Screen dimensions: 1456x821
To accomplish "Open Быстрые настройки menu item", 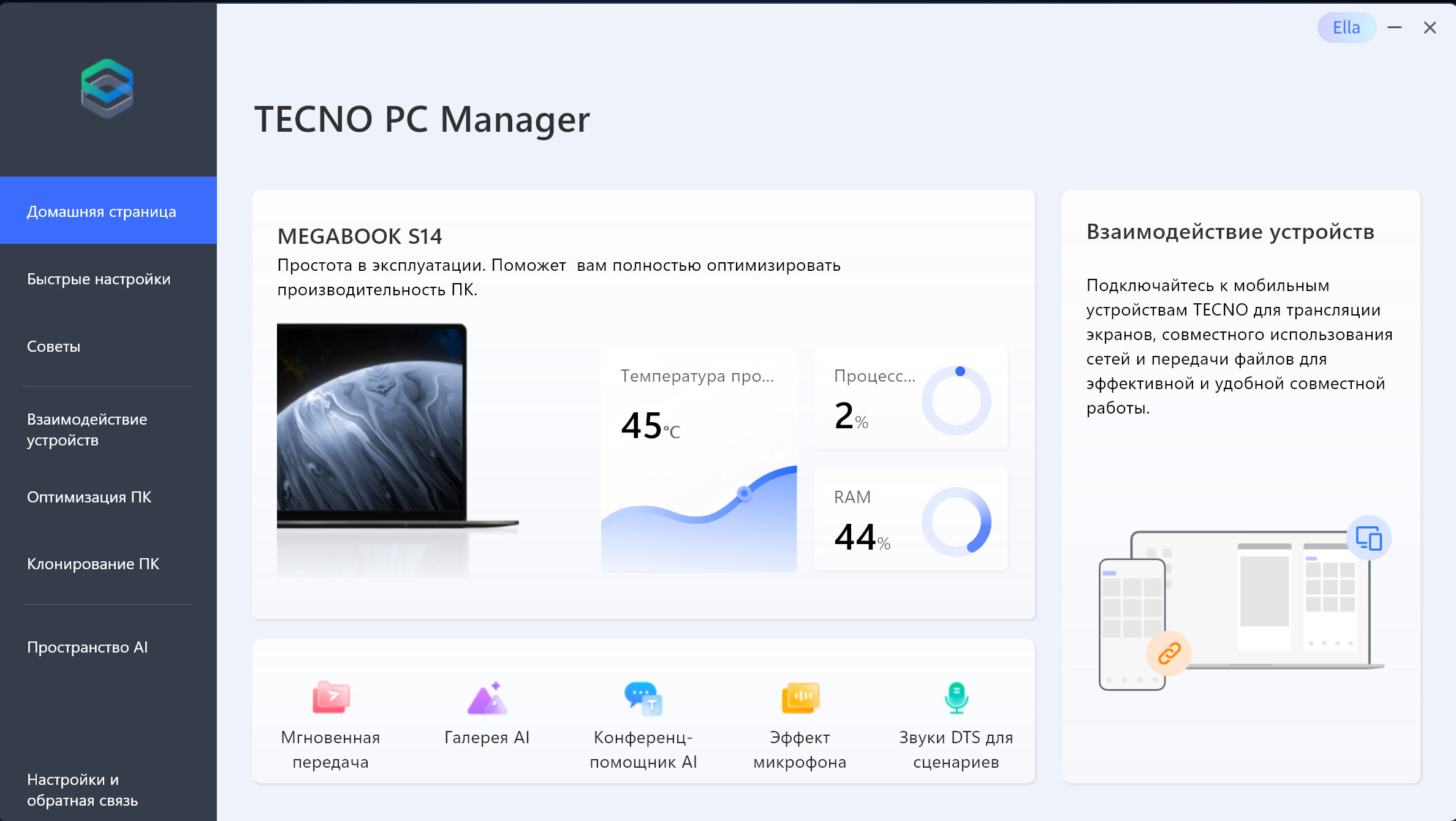I will point(99,279).
